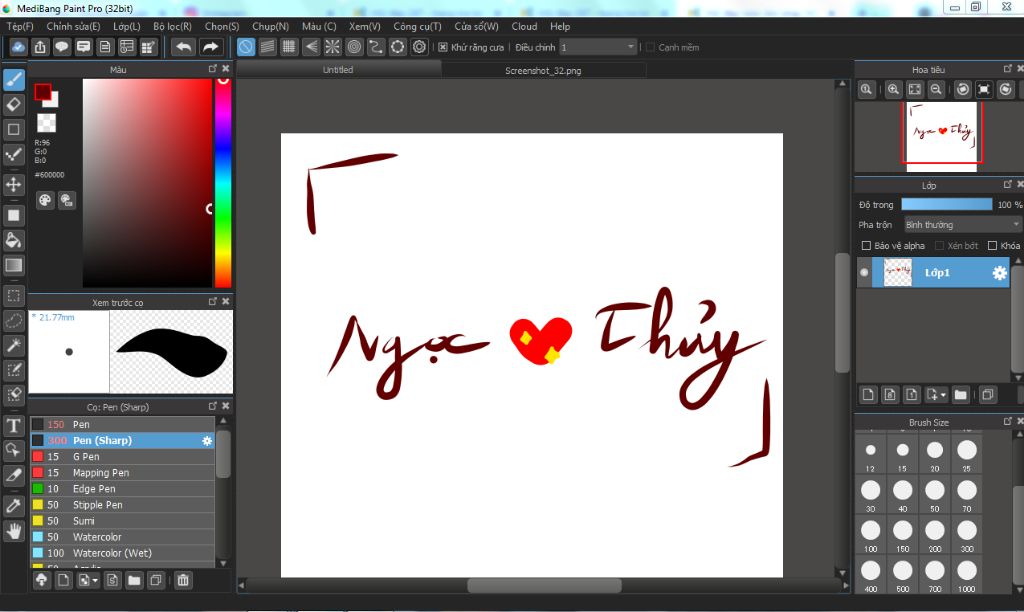Undock the Màu color panel
1024x612 pixels.
coord(212,69)
